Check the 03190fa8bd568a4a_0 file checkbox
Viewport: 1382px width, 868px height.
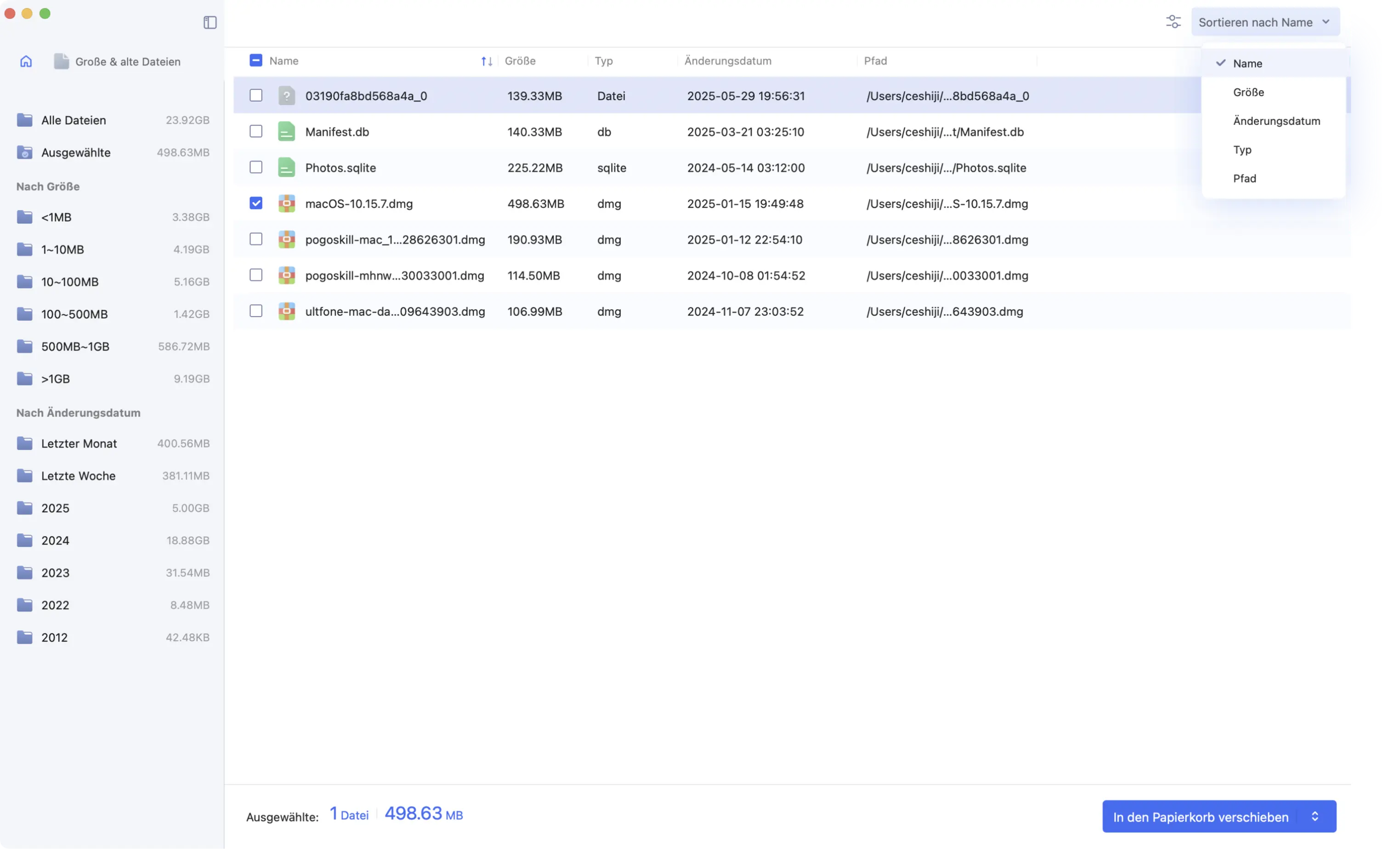(256, 95)
